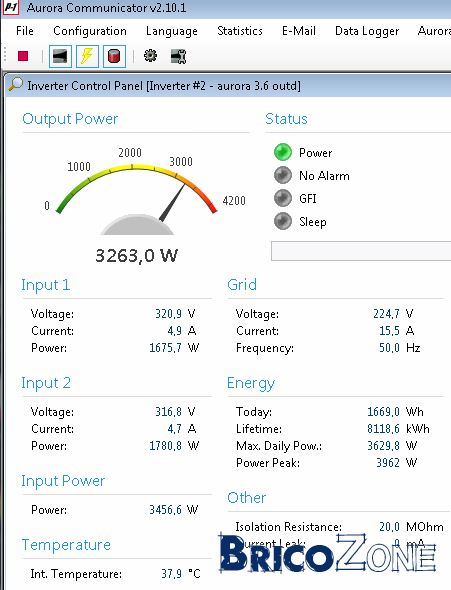
Task: Click the Output Power gauge needle
Action: coord(172,202)
